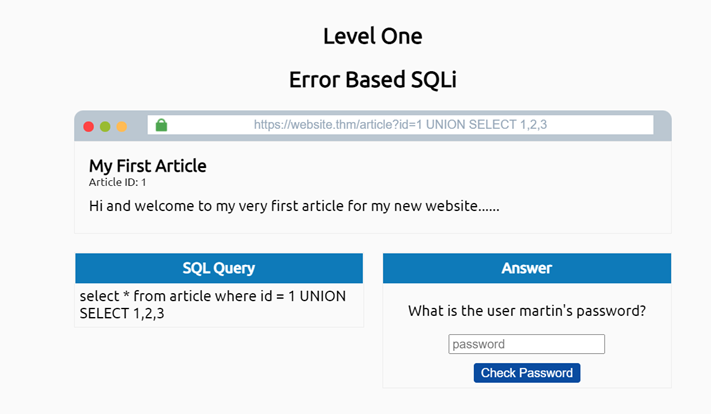
Task: Click the green padlock icon in URL bar
Action: 161,125
